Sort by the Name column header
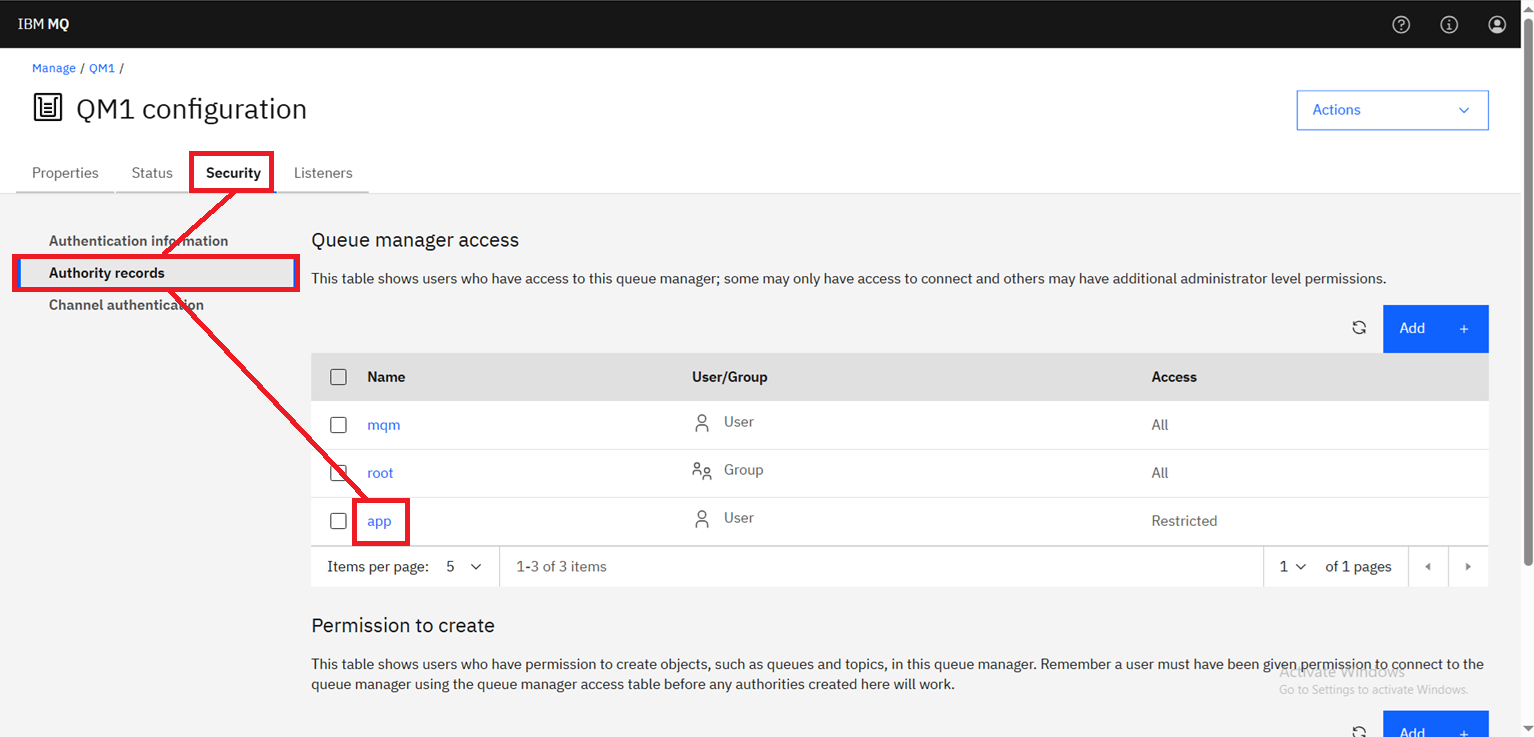This screenshot has height=737, width=1534. (386, 377)
